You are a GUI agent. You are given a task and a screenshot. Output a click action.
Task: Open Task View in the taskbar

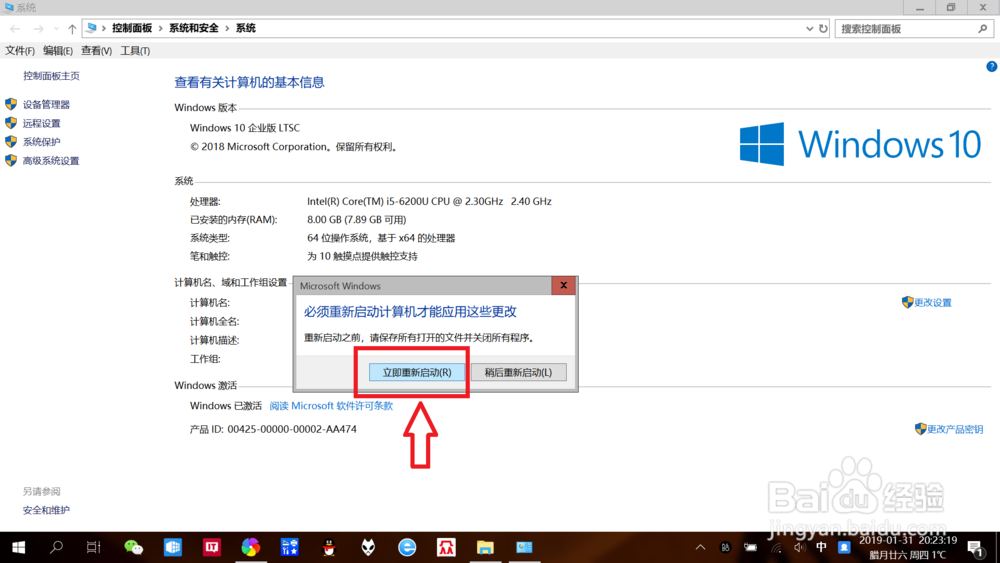(x=94, y=547)
